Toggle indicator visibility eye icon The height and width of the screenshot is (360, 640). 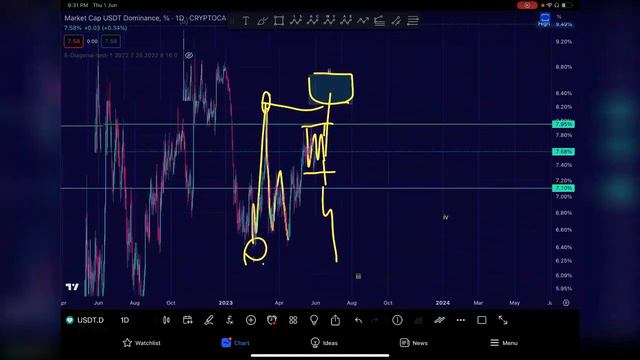point(189,55)
